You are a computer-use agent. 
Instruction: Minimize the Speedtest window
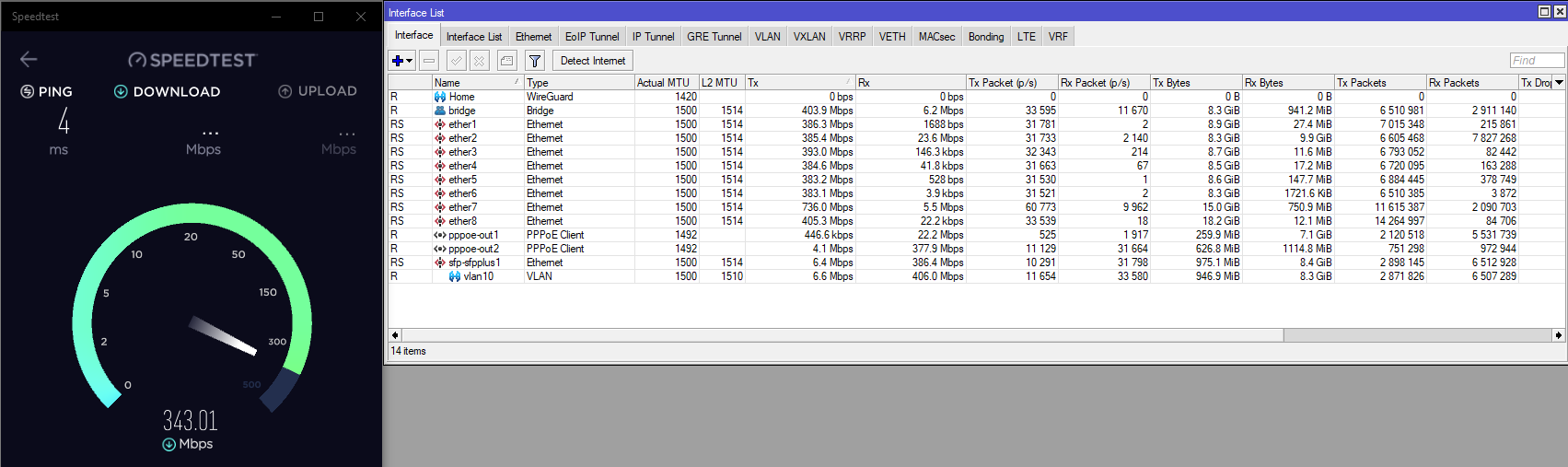tap(277, 17)
